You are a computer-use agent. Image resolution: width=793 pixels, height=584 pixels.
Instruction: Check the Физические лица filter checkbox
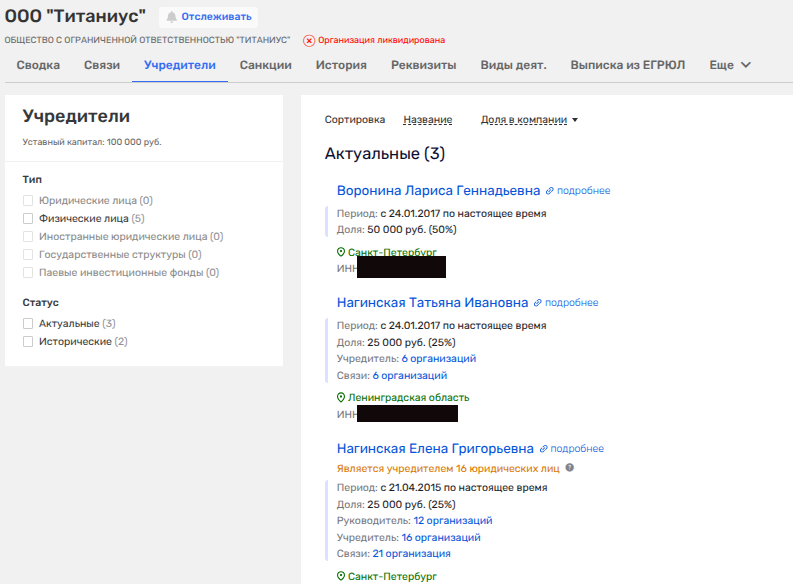click(x=29, y=218)
